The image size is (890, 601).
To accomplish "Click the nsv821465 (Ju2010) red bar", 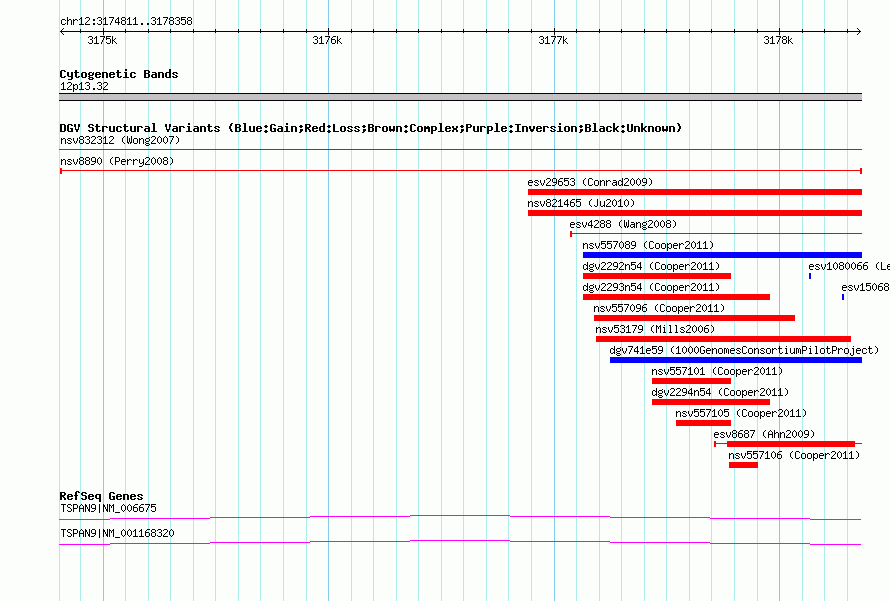I will click(x=695, y=213).
